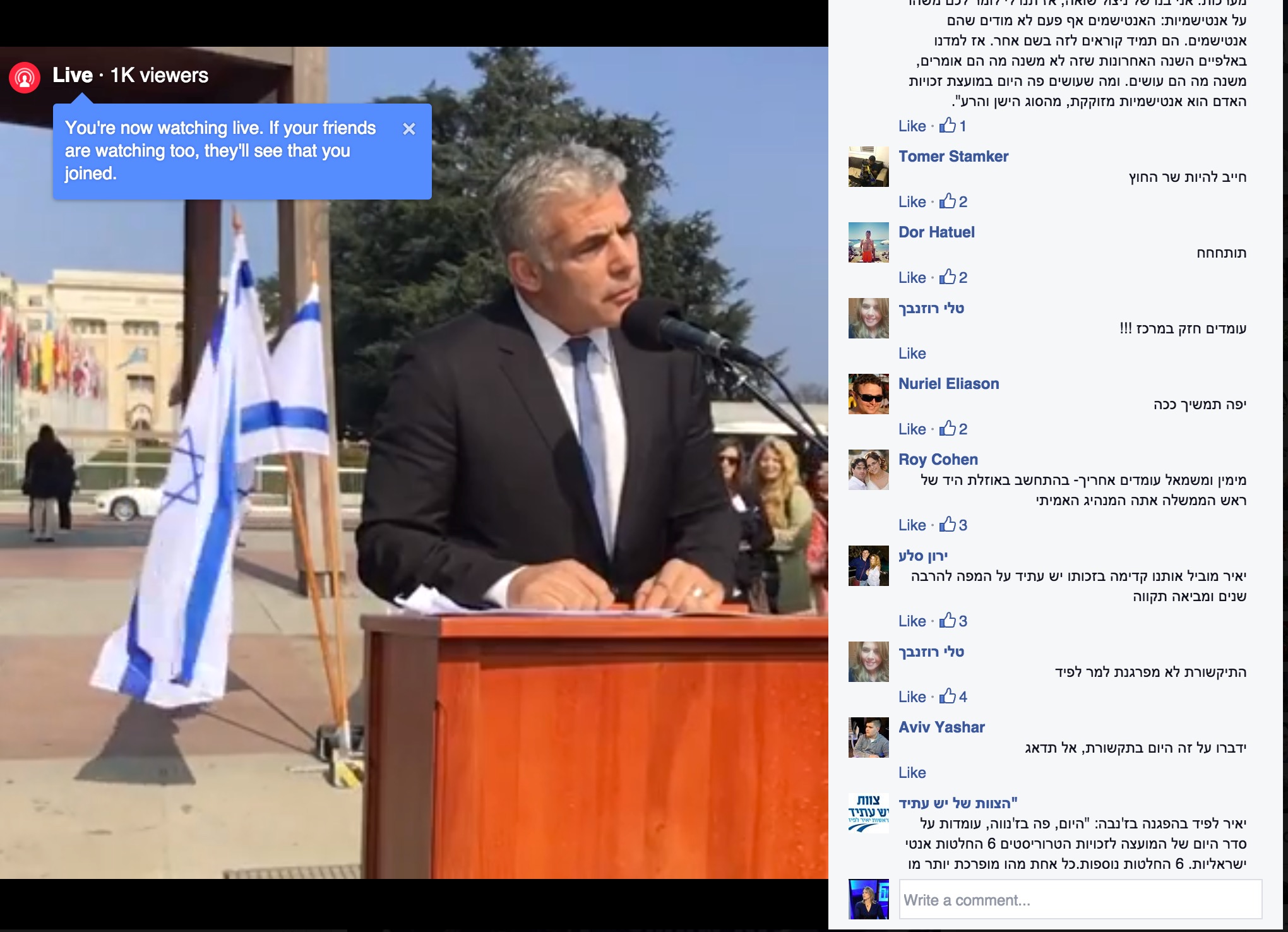Open Nuriel Eliason's profile name link
The height and width of the screenshot is (932, 1288).
click(x=948, y=384)
